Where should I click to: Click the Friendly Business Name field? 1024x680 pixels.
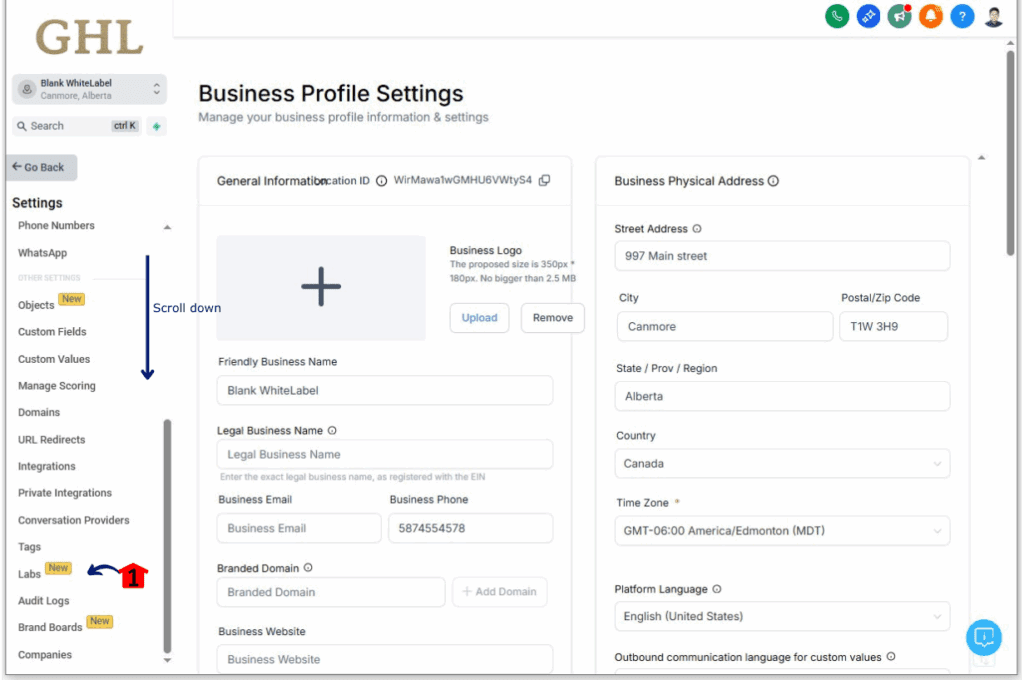coord(384,390)
